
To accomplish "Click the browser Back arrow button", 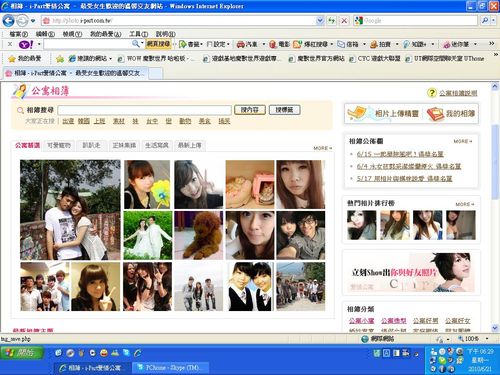I will tap(8, 21).
